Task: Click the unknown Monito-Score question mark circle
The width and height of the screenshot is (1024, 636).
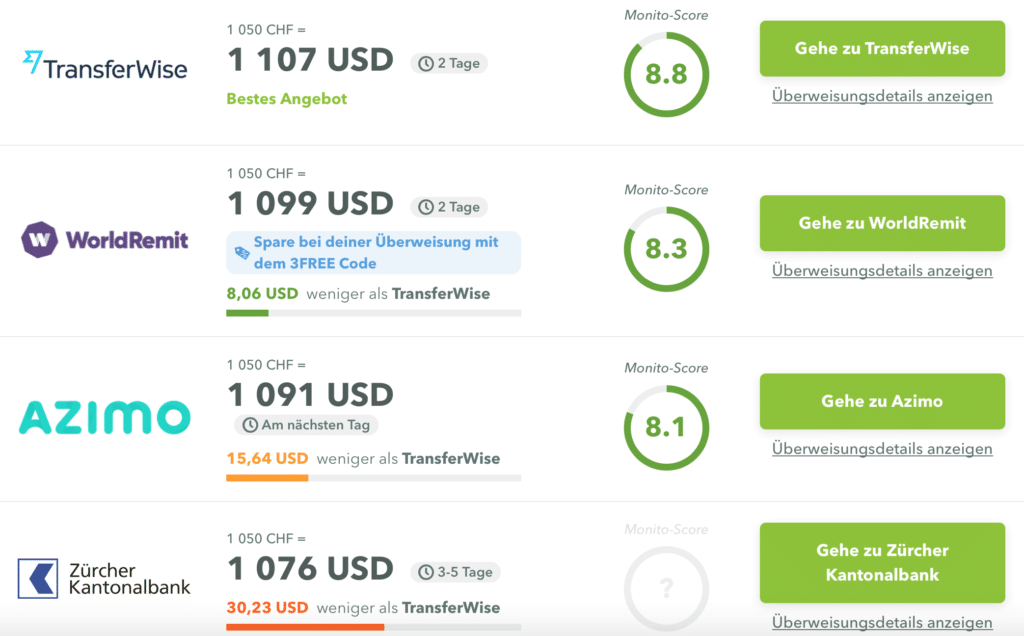Action: 666,587
